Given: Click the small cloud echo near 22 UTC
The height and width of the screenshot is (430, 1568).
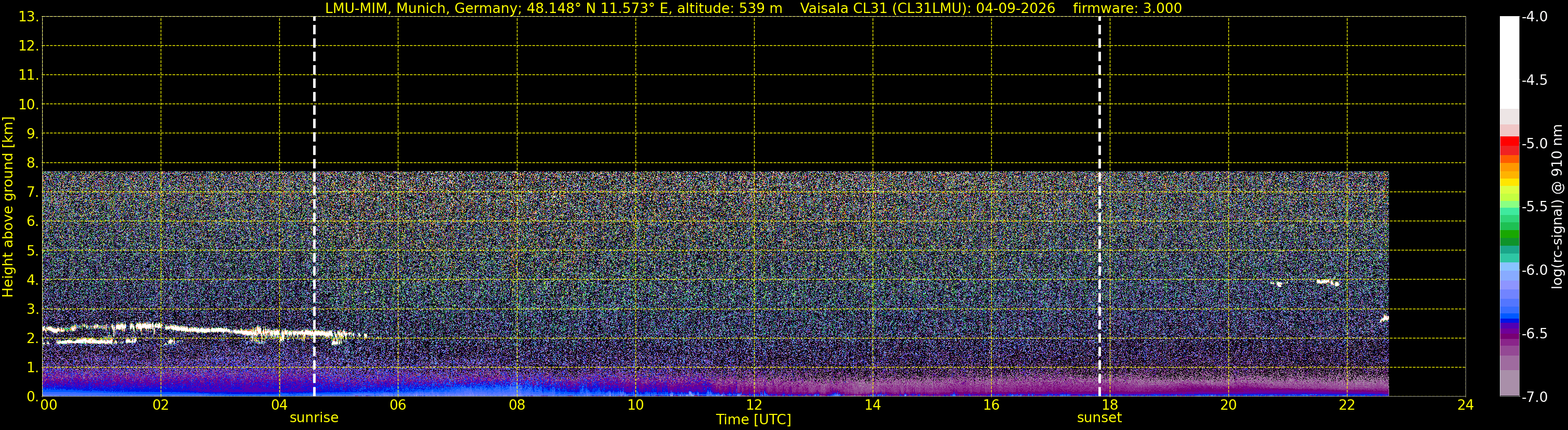Looking at the screenshot, I should pos(1327,282).
